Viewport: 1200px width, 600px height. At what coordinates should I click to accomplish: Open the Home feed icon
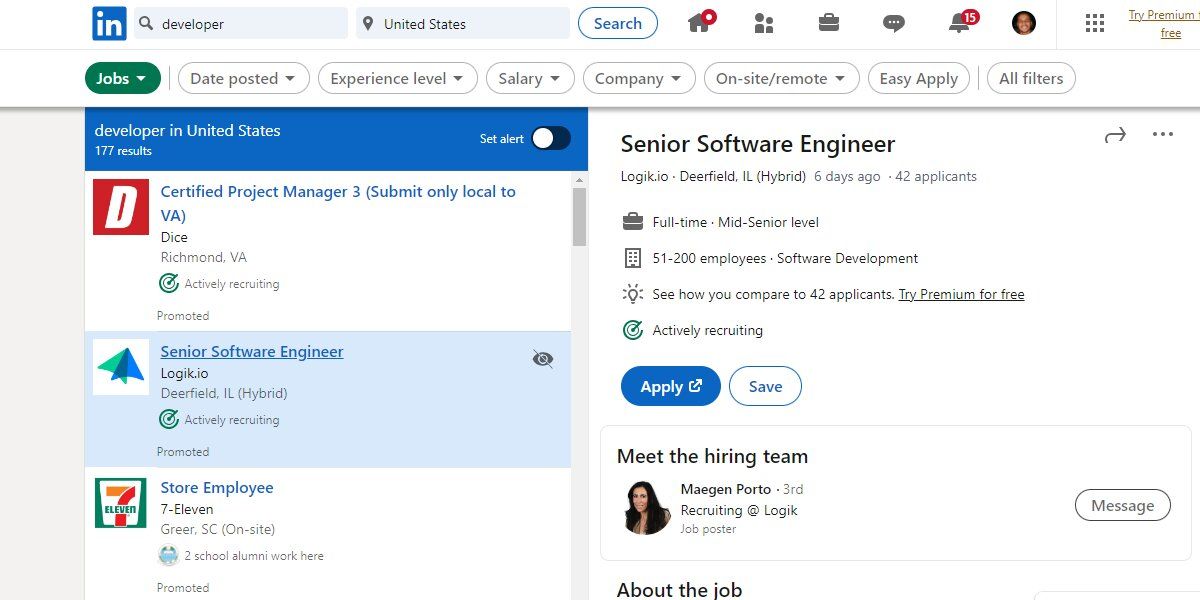[700, 23]
